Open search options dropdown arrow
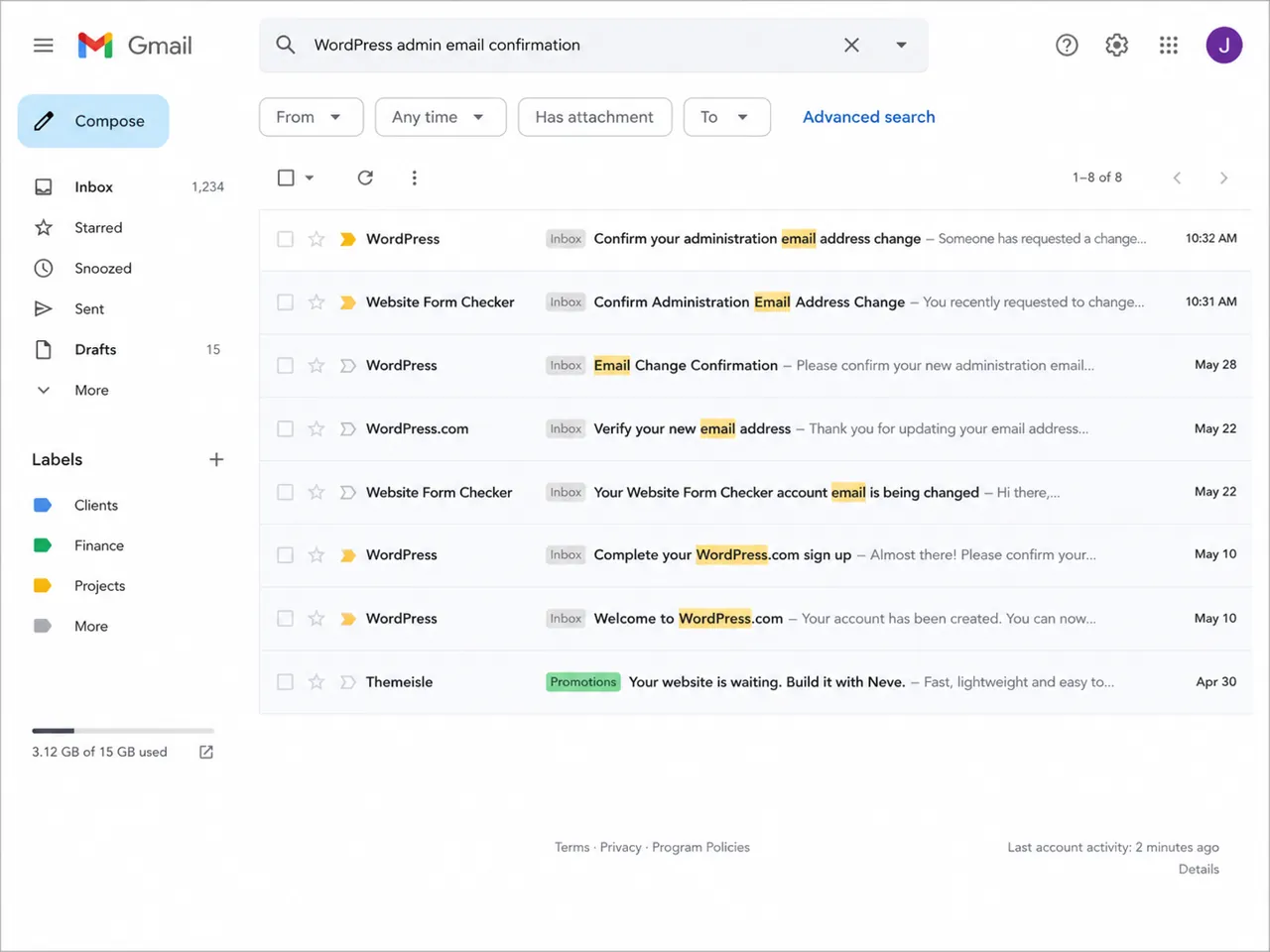The image size is (1270, 952). (x=901, y=45)
